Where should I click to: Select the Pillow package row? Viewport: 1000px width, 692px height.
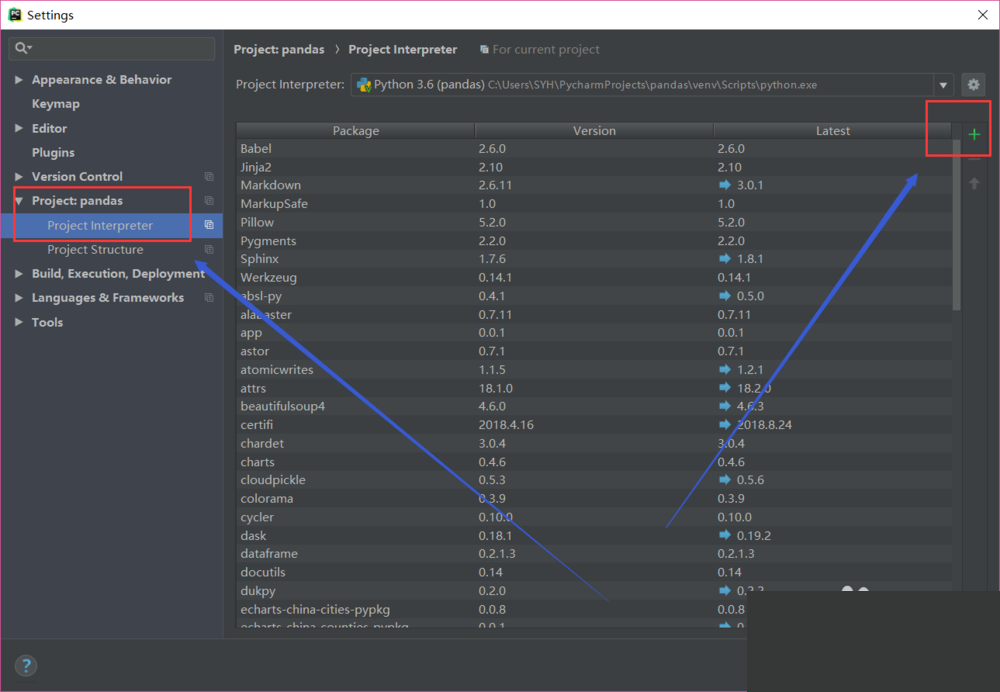point(594,222)
